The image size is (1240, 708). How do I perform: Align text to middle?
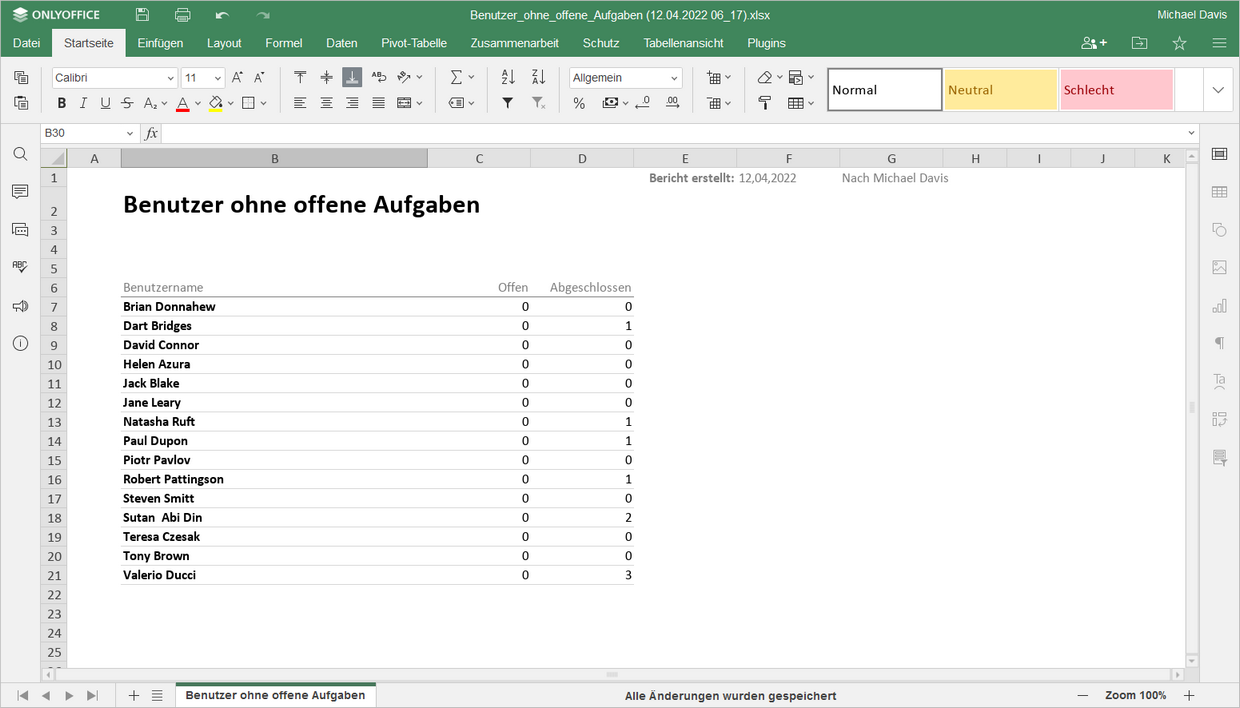pos(326,77)
